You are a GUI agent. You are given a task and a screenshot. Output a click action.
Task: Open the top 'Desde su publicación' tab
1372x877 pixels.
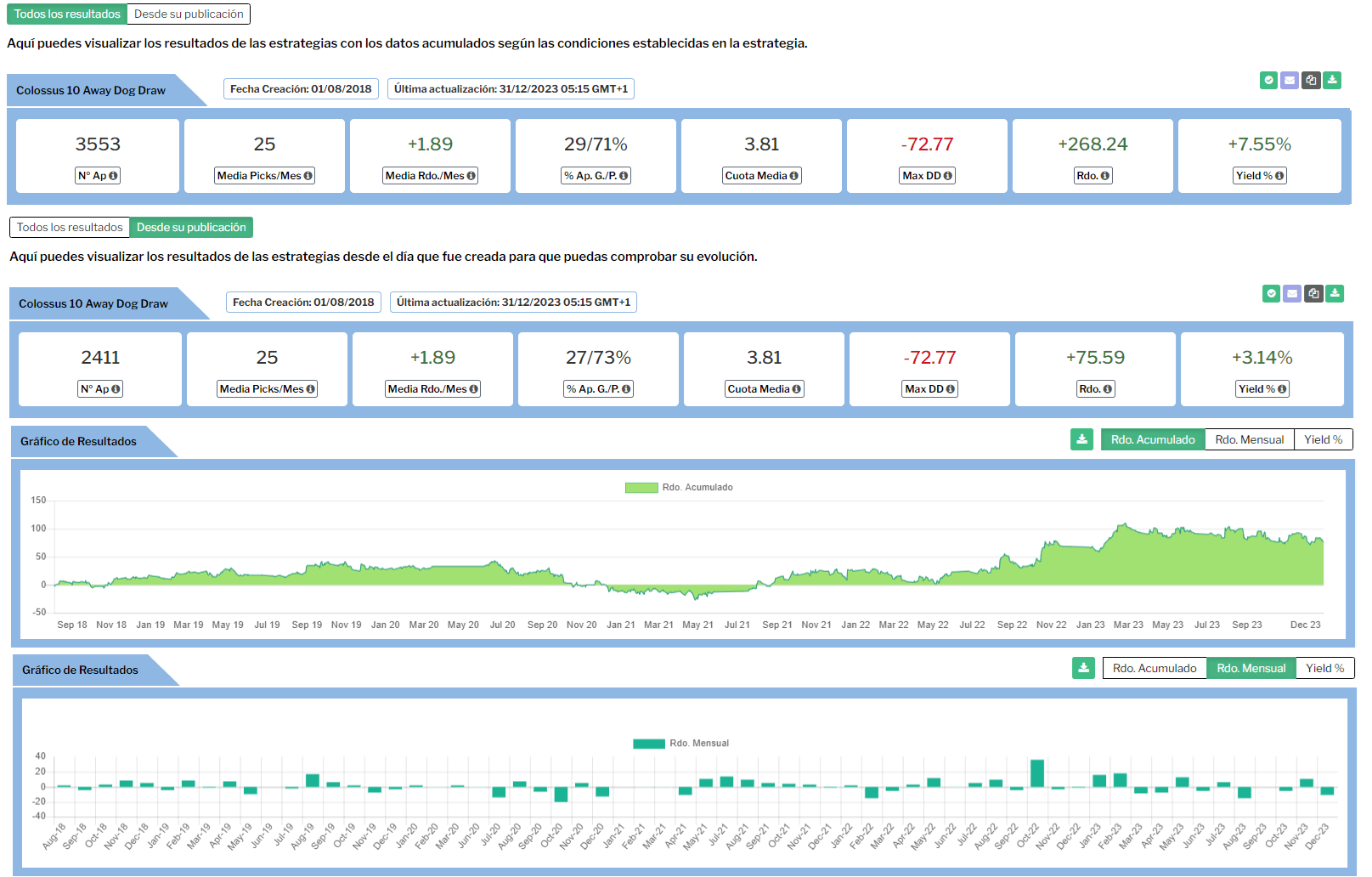(189, 14)
